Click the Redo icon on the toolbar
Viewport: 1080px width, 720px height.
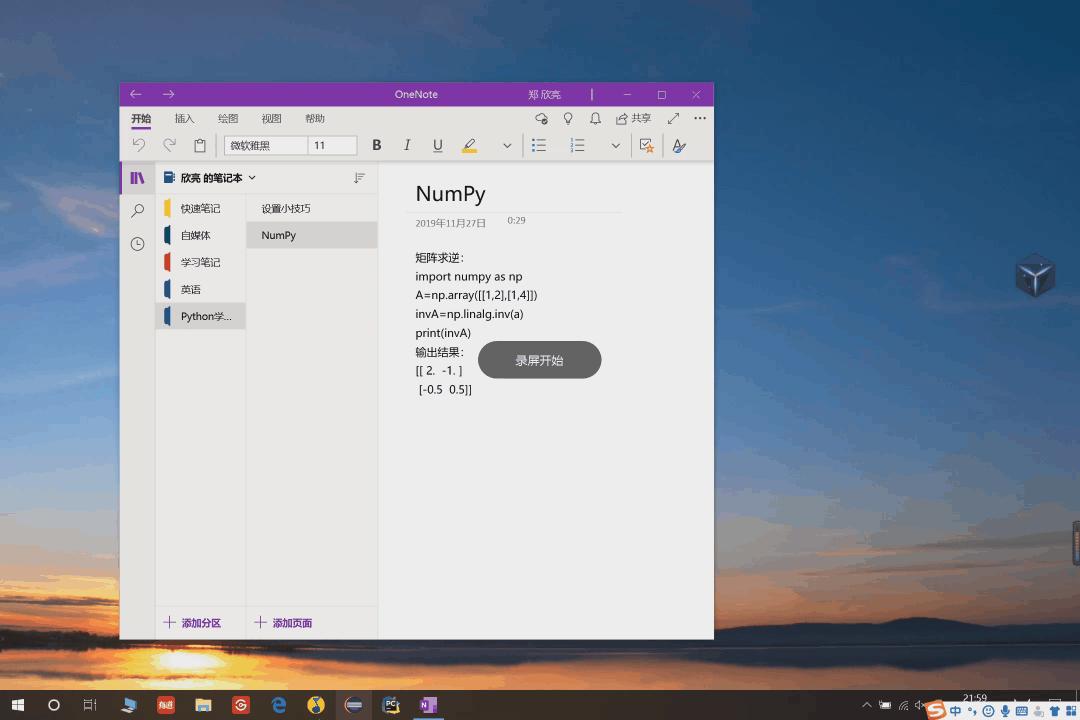(169, 145)
